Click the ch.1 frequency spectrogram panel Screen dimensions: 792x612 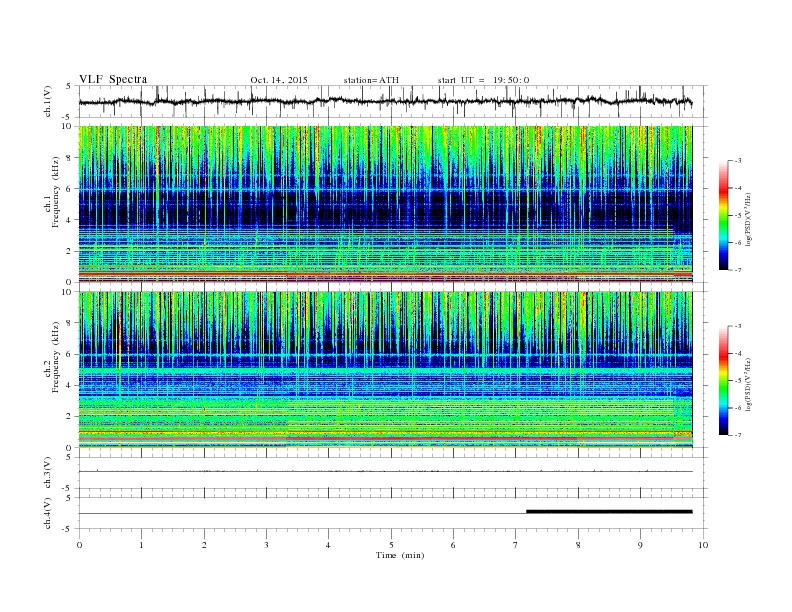[385, 204]
